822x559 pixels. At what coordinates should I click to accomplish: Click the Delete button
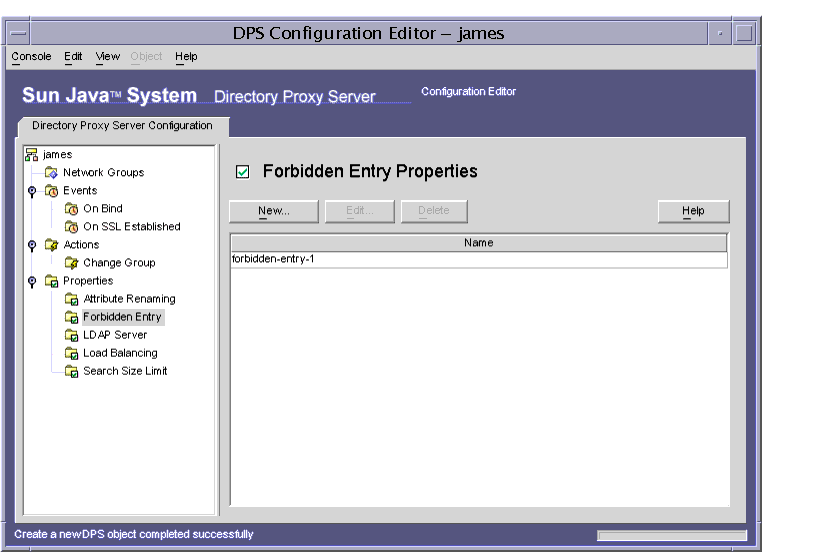coord(434,211)
